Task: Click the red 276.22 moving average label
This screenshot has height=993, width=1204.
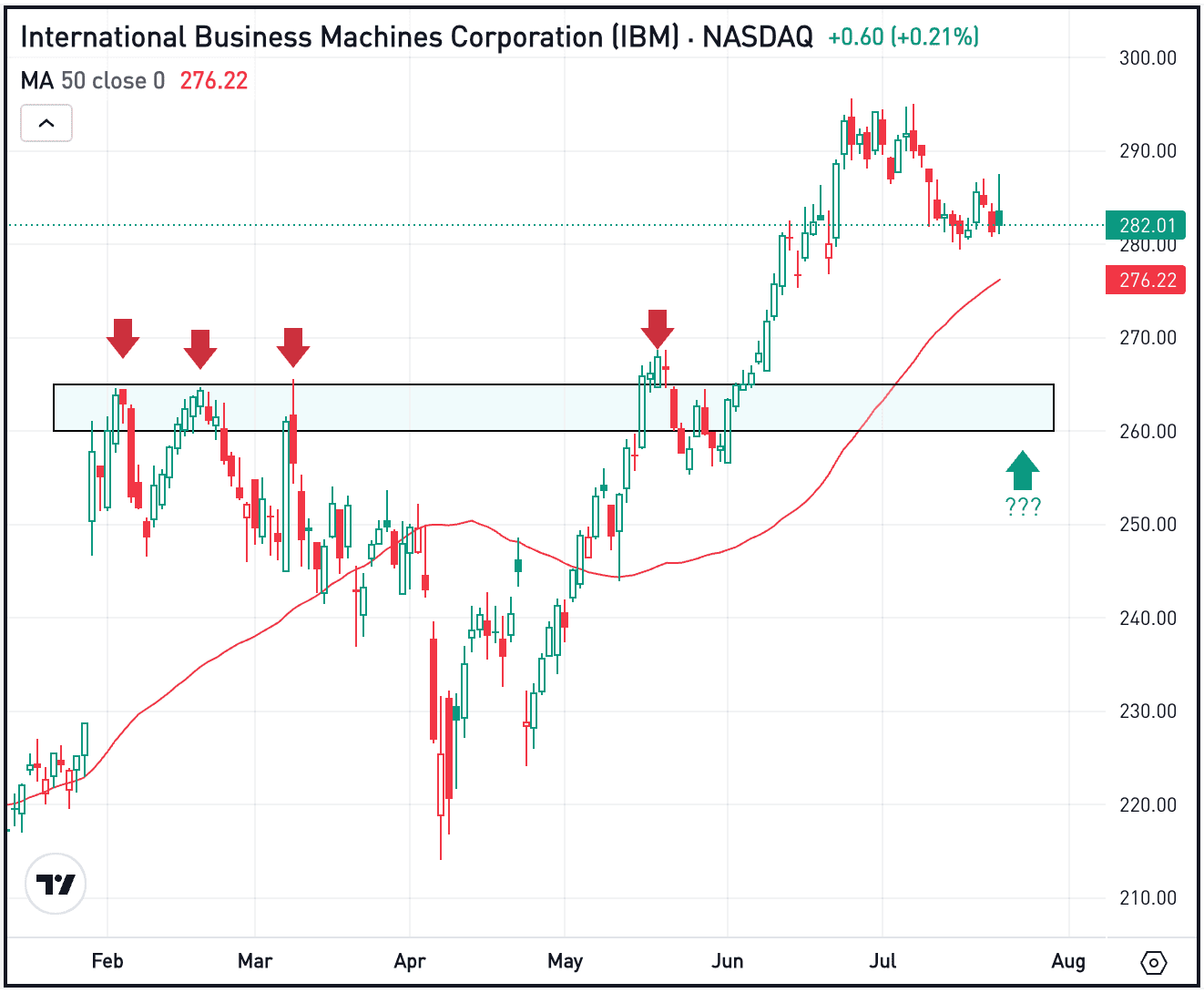Action: [1147, 280]
